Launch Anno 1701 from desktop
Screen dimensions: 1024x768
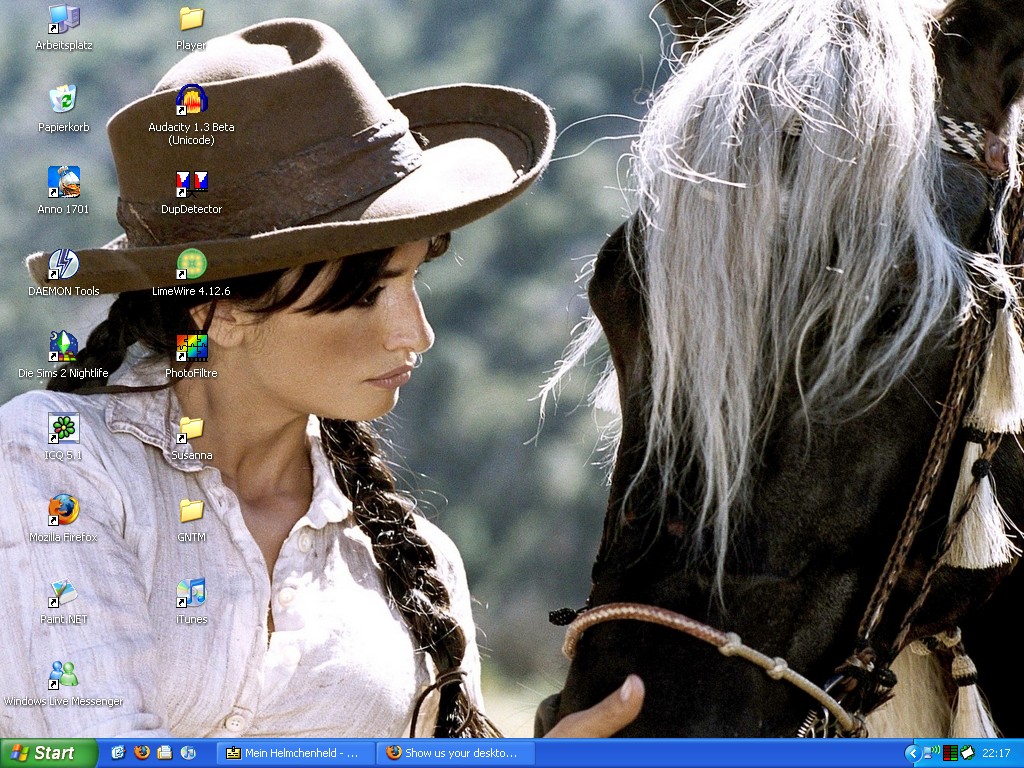click(x=64, y=182)
